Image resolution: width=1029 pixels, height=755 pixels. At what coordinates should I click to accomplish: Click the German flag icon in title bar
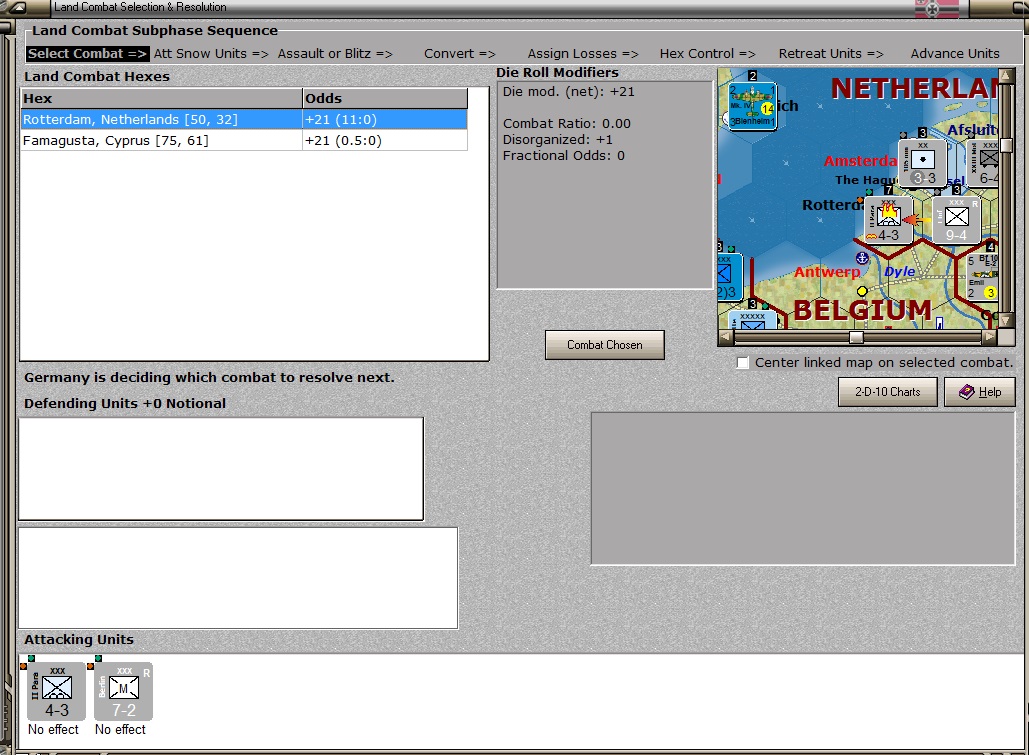click(x=936, y=8)
